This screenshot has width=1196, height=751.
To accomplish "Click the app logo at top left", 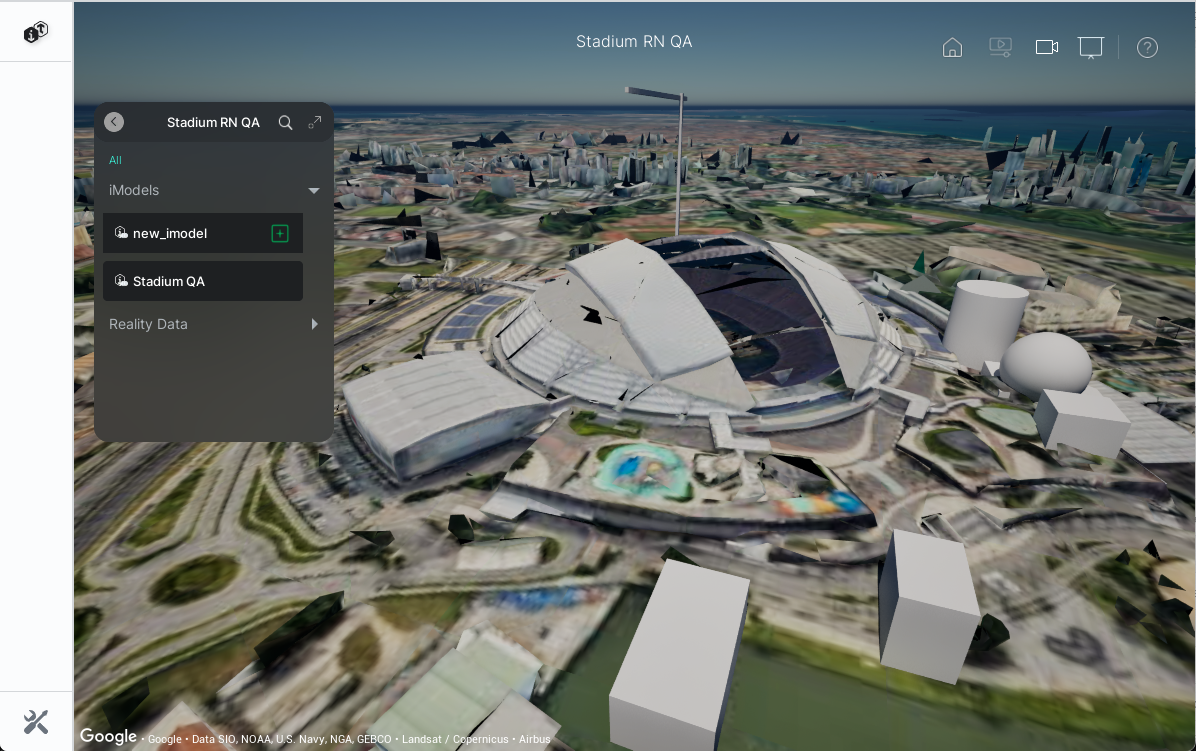I will pos(36,32).
